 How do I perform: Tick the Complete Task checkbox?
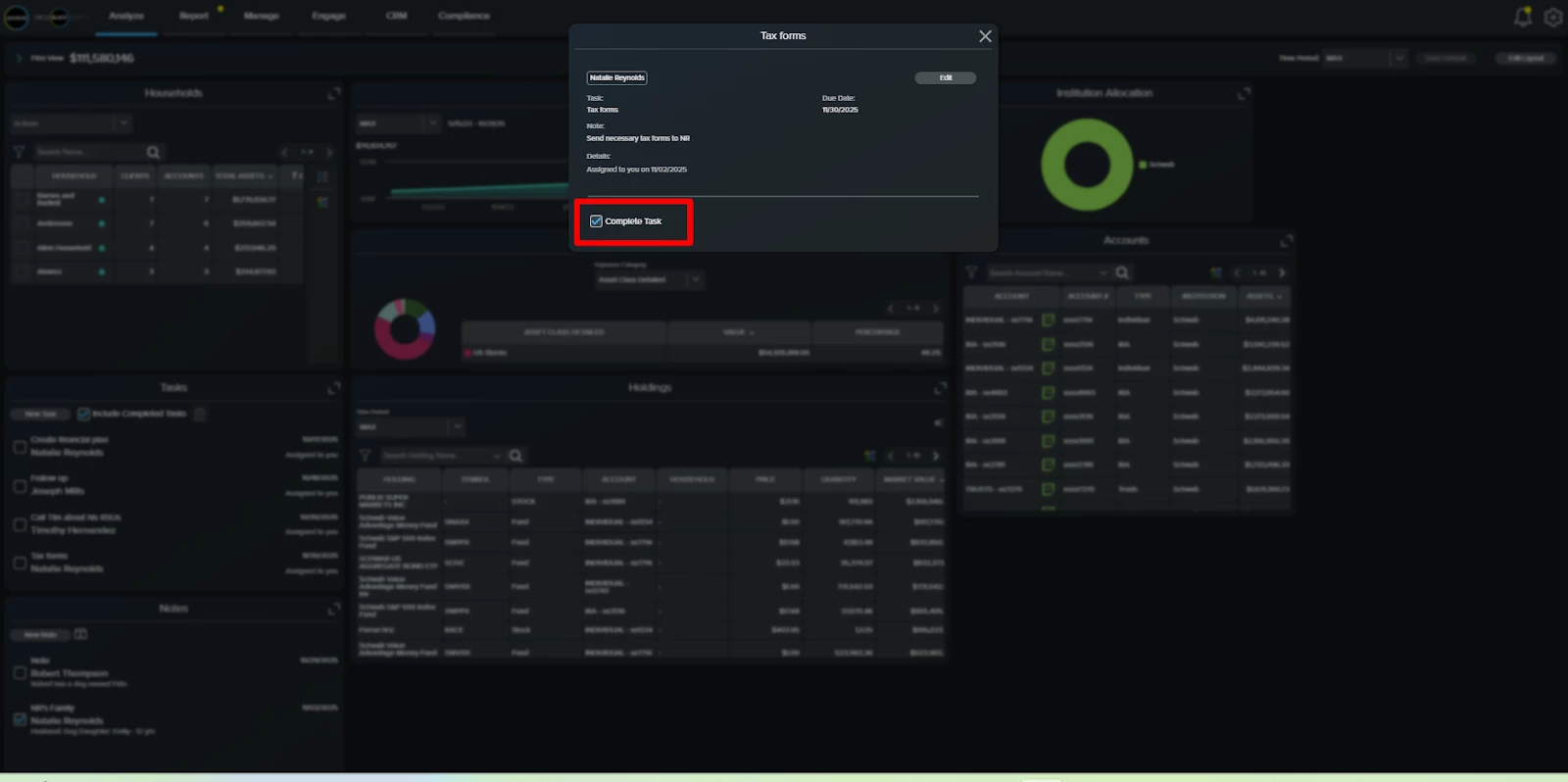coord(596,221)
